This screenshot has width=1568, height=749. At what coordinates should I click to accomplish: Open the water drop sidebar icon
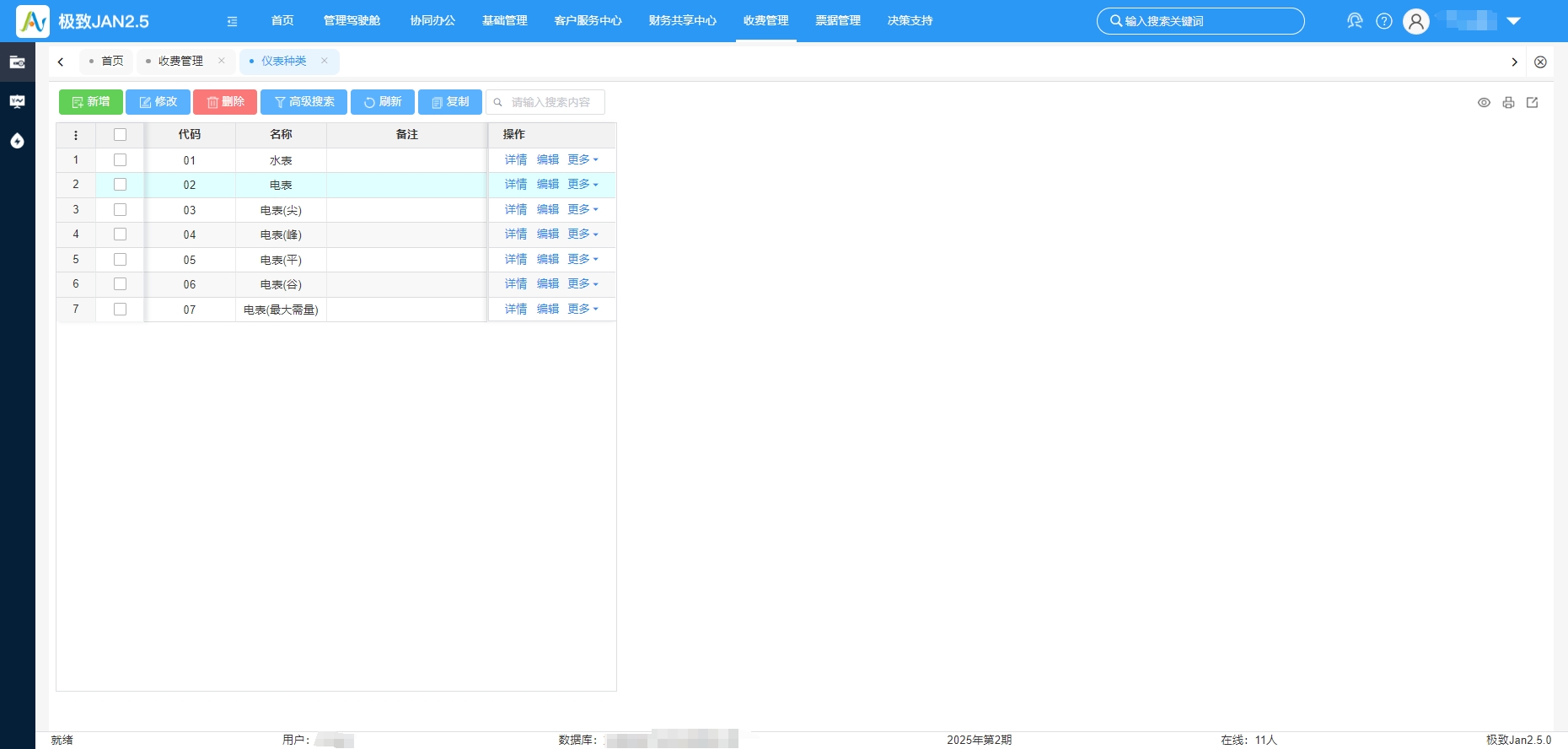pyautogui.click(x=17, y=141)
